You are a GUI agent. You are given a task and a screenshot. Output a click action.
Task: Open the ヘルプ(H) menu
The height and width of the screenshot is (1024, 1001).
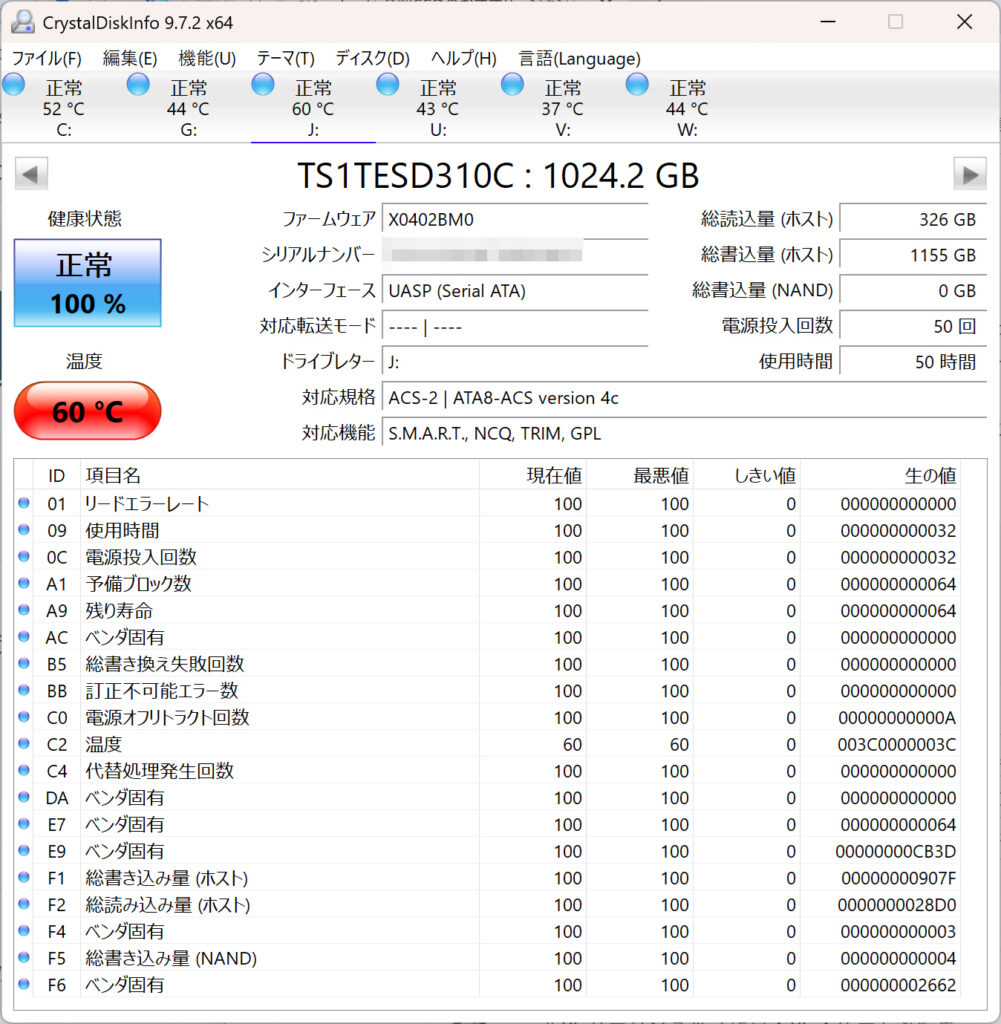[464, 58]
